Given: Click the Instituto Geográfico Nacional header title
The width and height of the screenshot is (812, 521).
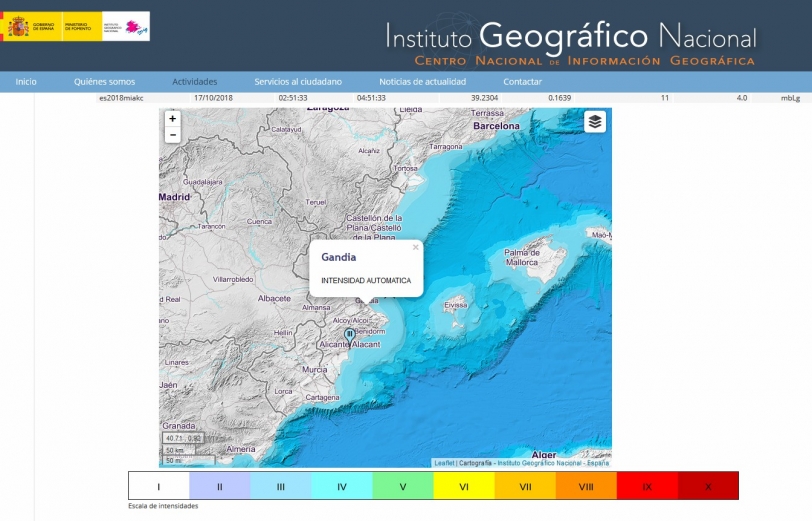Looking at the screenshot, I should [x=571, y=37].
